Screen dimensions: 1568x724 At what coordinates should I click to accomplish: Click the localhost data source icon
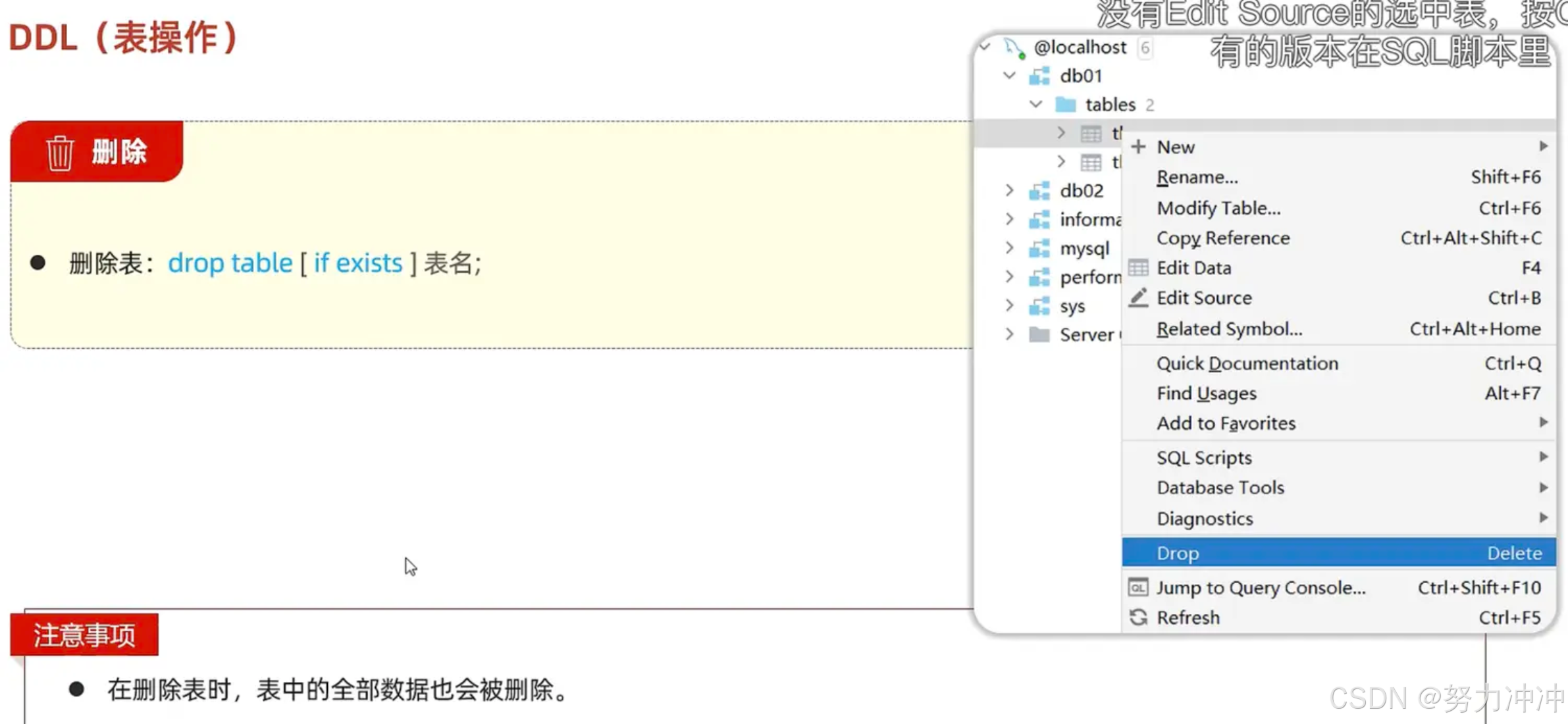(1014, 47)
